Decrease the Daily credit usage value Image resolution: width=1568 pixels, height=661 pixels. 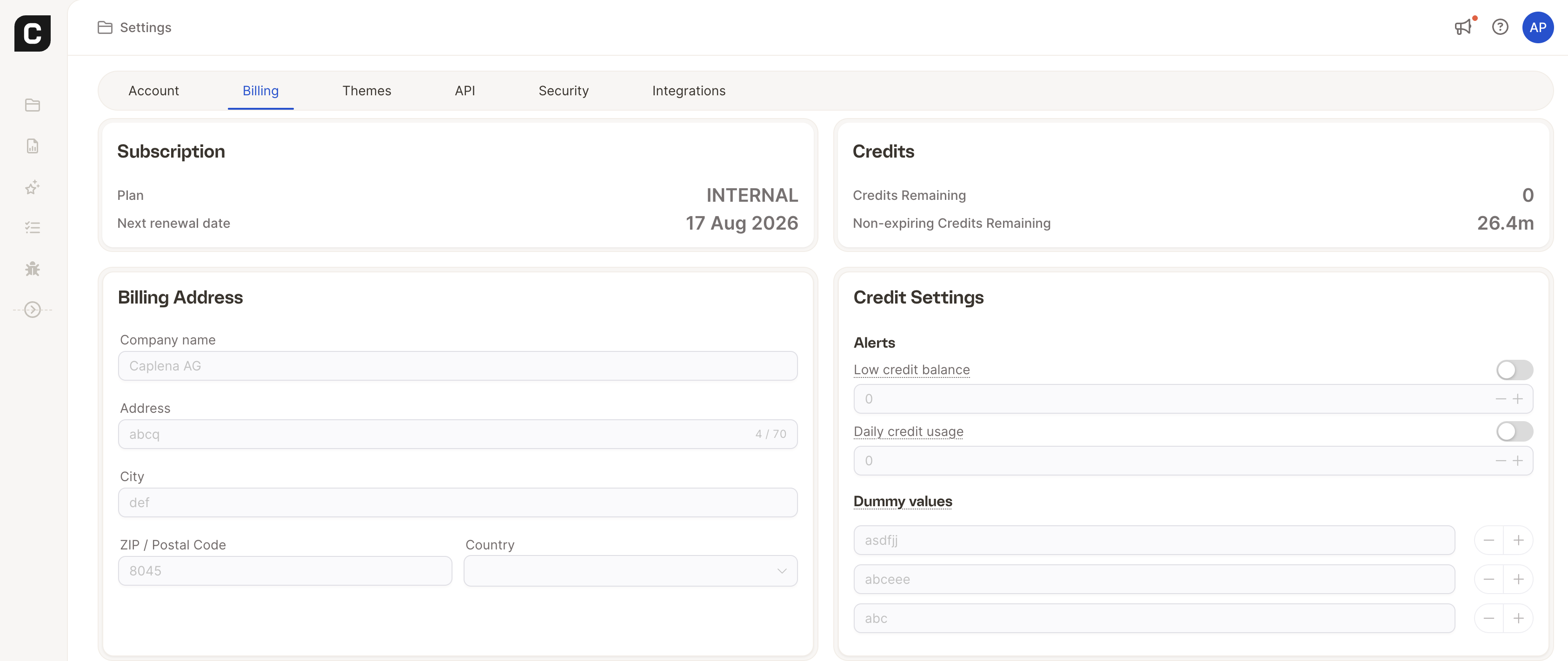tap(1501, 461)
